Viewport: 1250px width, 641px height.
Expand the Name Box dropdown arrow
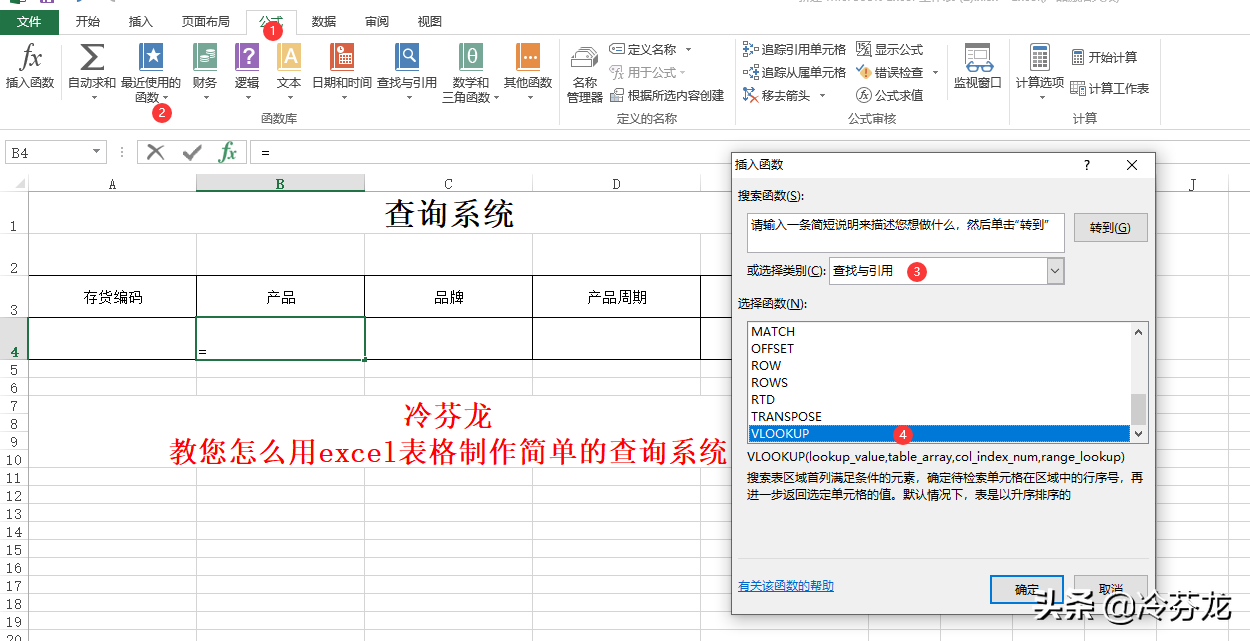[97, 152]
